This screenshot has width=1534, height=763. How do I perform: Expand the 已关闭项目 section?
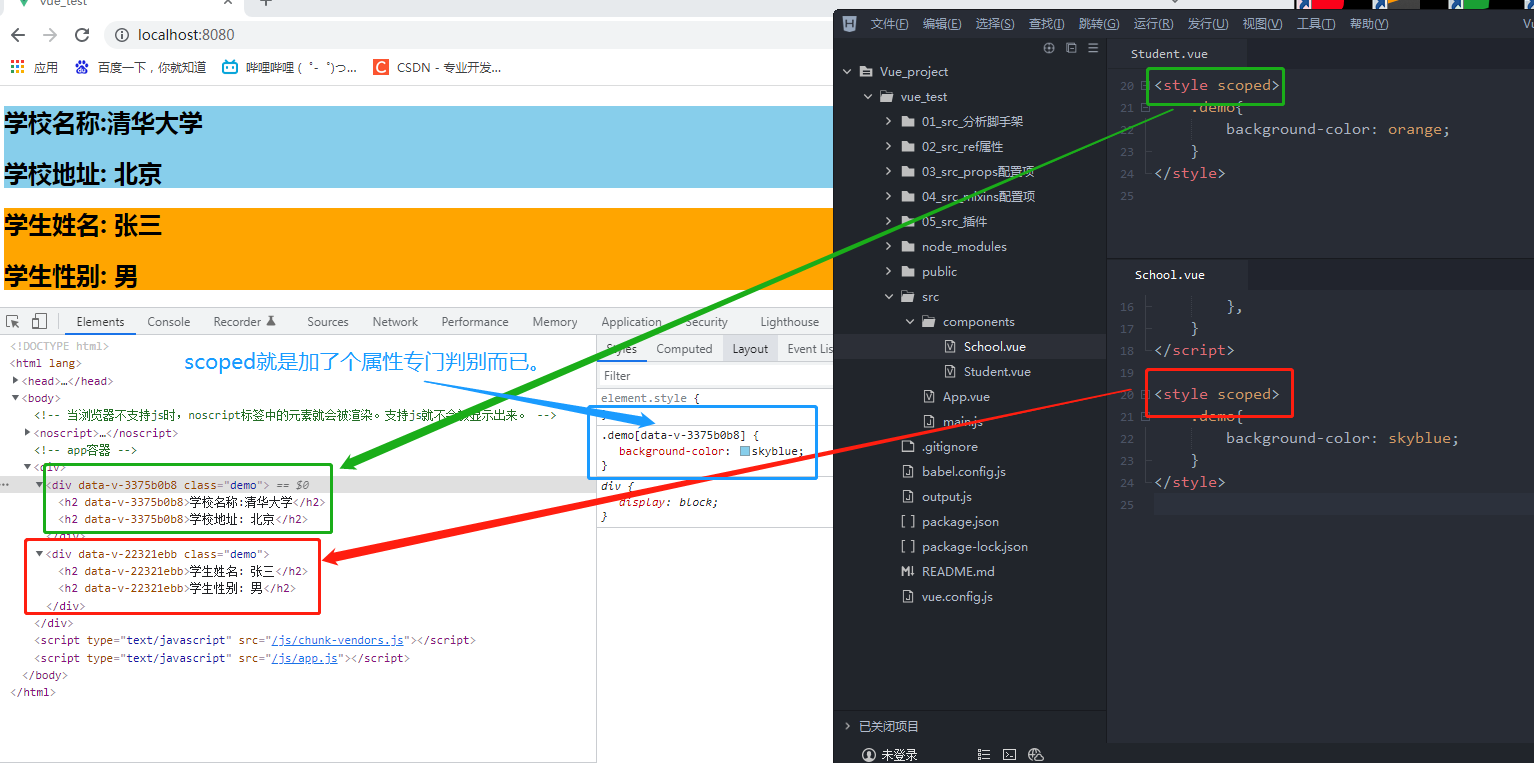point(846,727)
